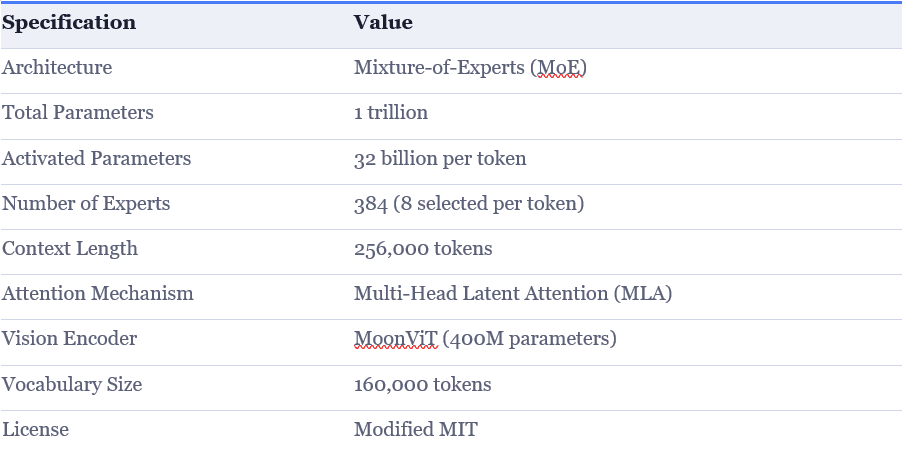Image resolution: width=902 pixels, height=453 pixels.
Task: Click the Specification column header
Action: click(x=69, y=23)
